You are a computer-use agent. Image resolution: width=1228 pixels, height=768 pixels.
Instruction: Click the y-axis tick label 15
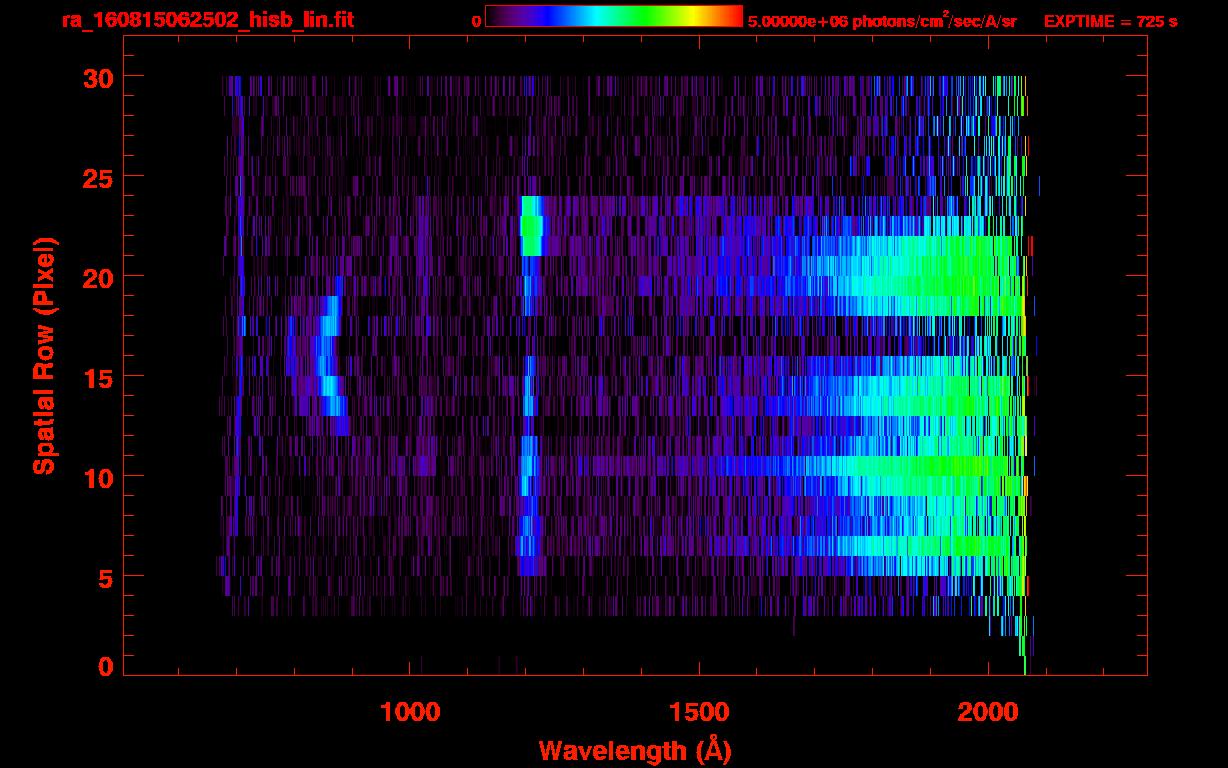(x=97, y=377)
